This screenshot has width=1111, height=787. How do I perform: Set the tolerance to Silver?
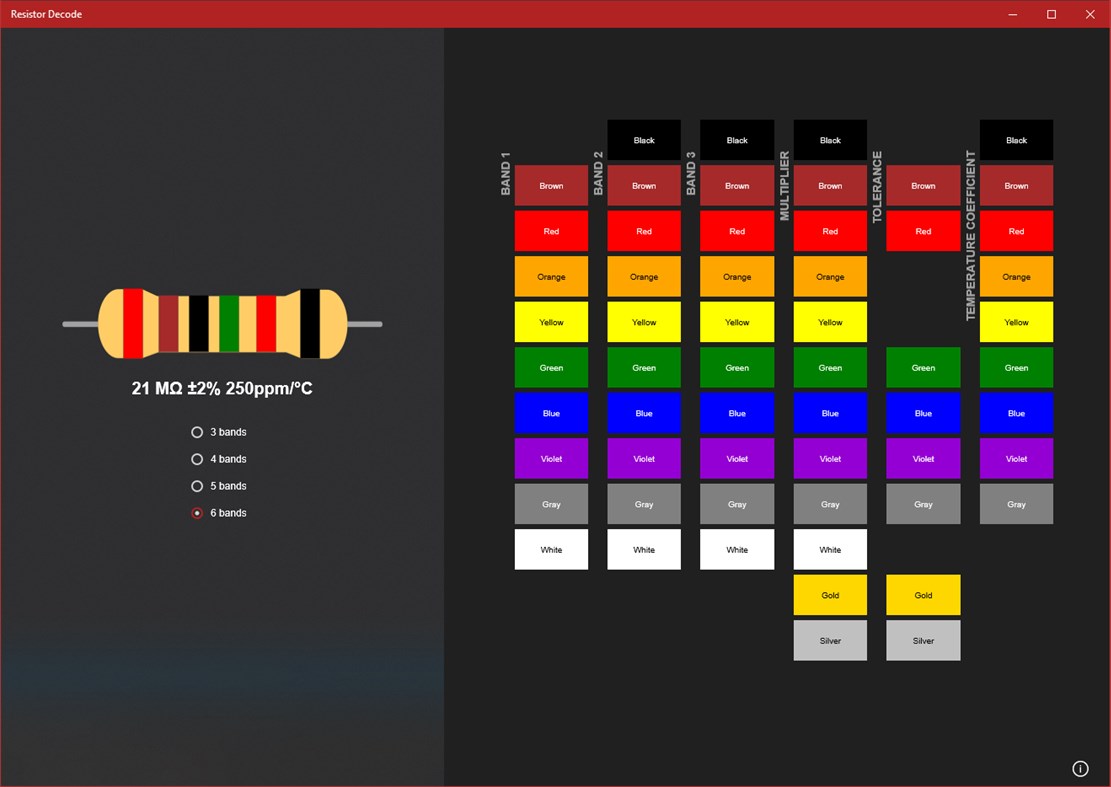922,640
